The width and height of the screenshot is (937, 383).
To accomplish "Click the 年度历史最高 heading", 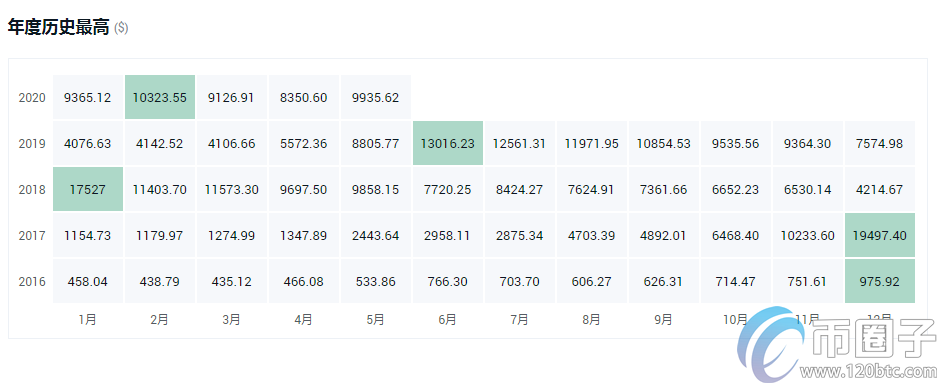I will [59, 27].
